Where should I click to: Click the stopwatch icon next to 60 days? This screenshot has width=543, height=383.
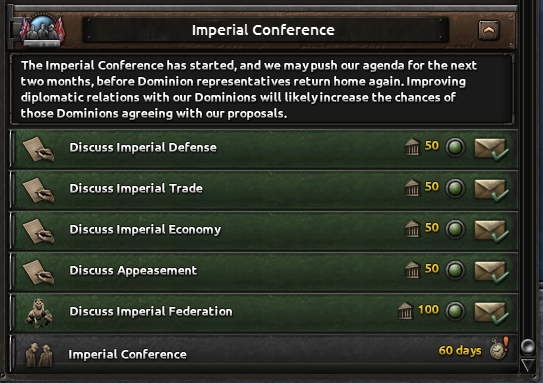499,348
